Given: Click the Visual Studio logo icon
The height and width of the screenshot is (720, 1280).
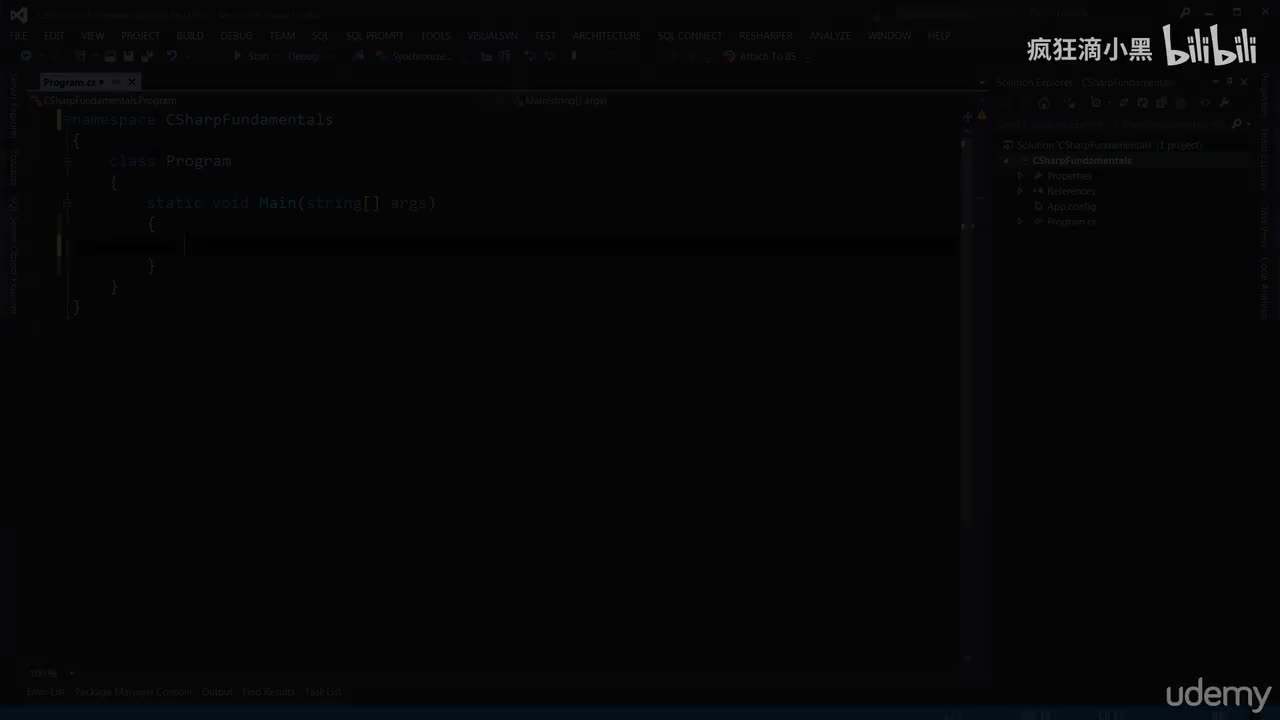Looking at the screenshot, I should (18, 14).
